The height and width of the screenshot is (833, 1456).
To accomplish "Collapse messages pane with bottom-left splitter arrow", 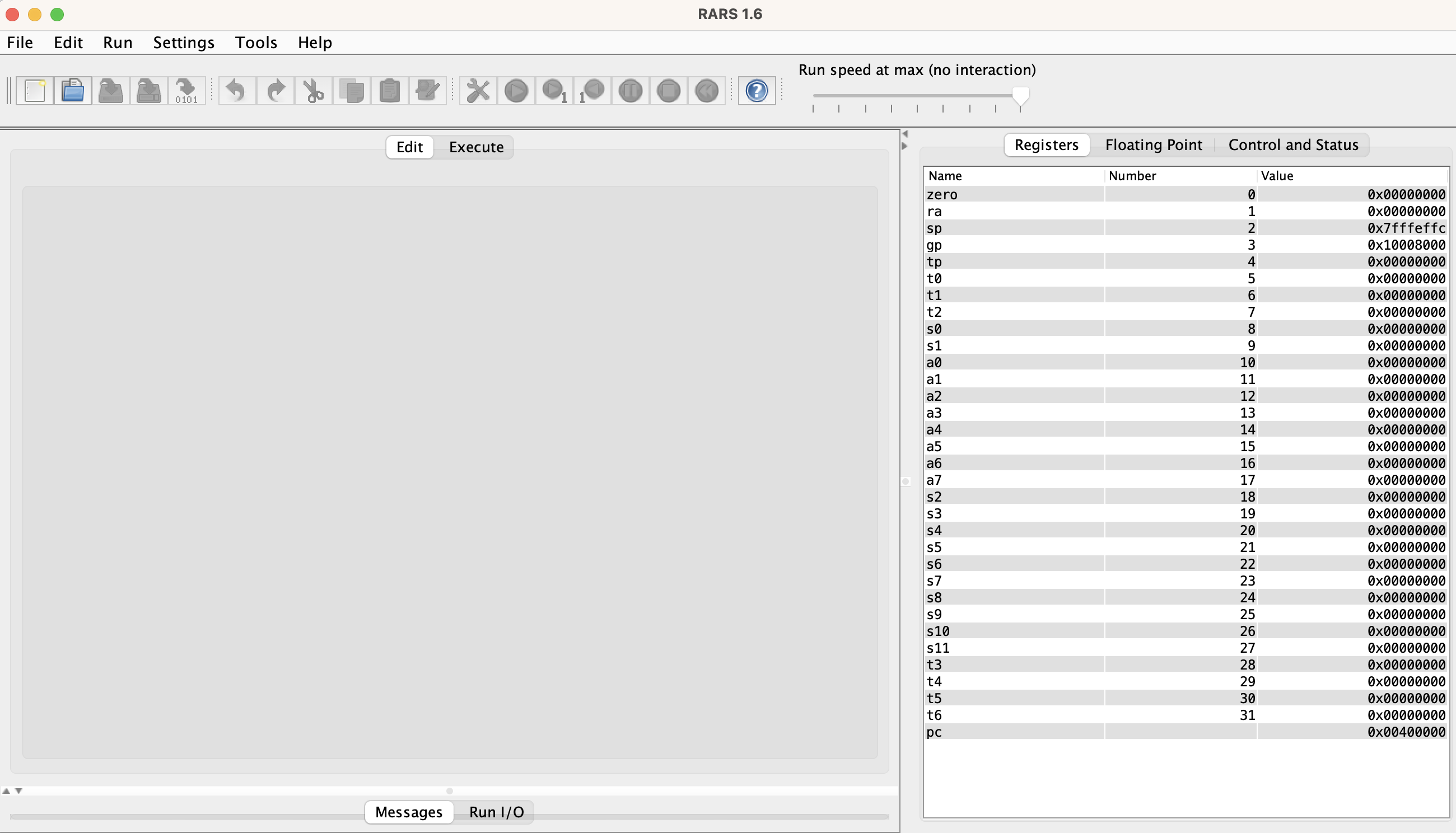I will [18, 790].
